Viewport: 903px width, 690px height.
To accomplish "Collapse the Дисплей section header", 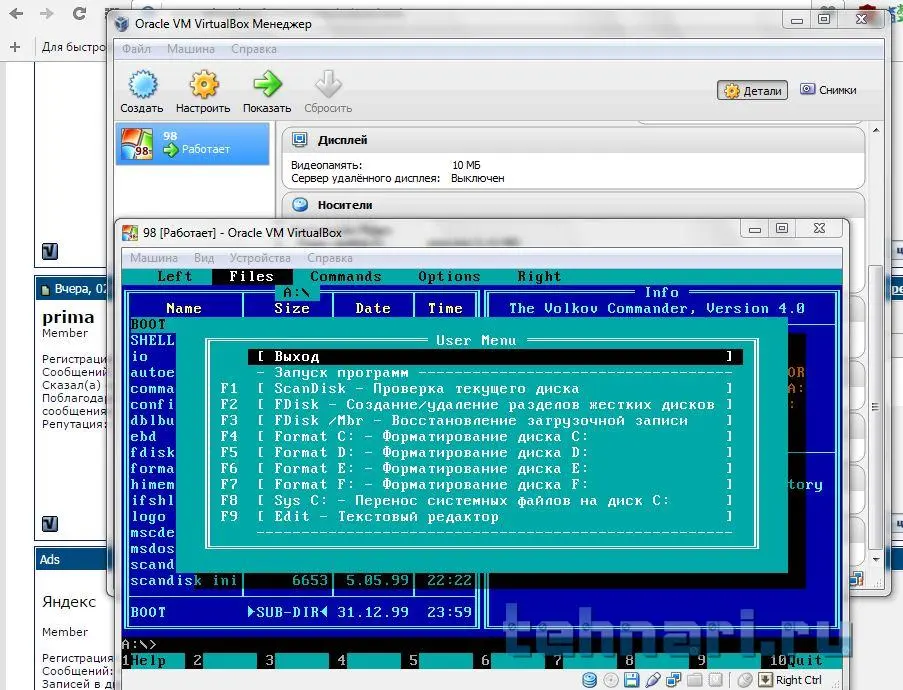I will click(342, 140).
